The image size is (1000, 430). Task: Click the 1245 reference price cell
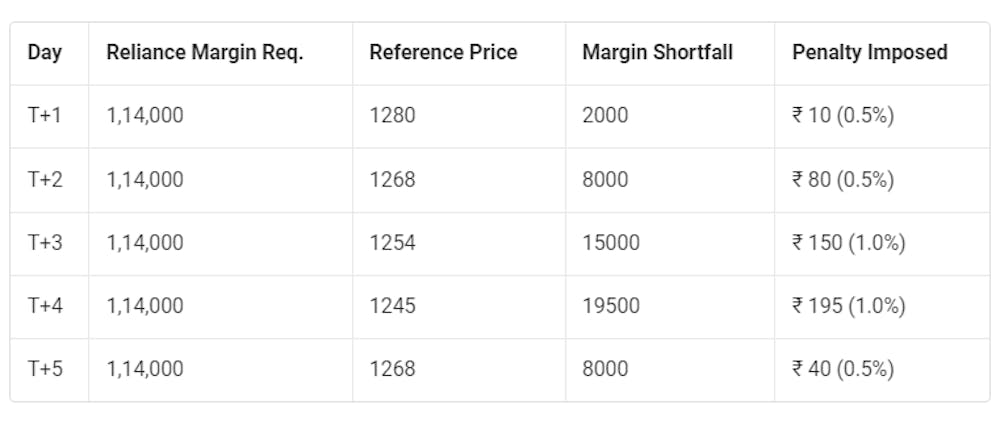tap(392, 306)
